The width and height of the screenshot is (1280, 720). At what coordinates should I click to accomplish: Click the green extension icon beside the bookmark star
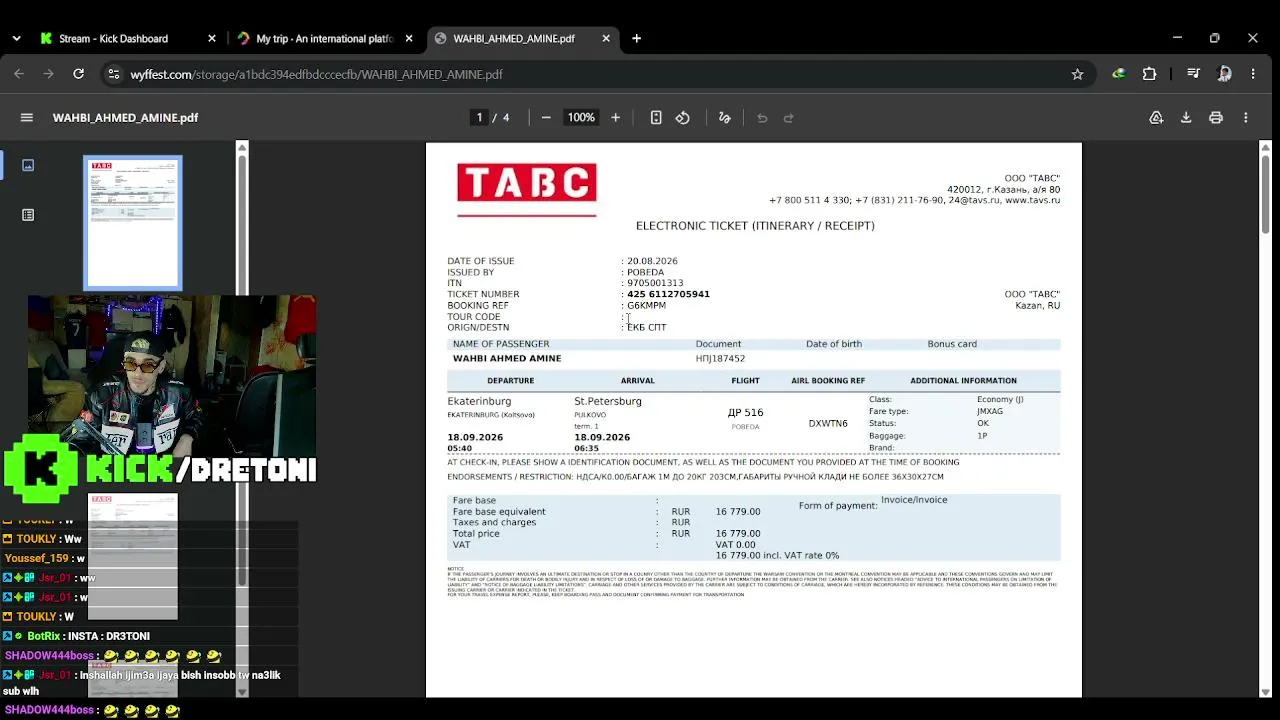(x=1118, y=74)
